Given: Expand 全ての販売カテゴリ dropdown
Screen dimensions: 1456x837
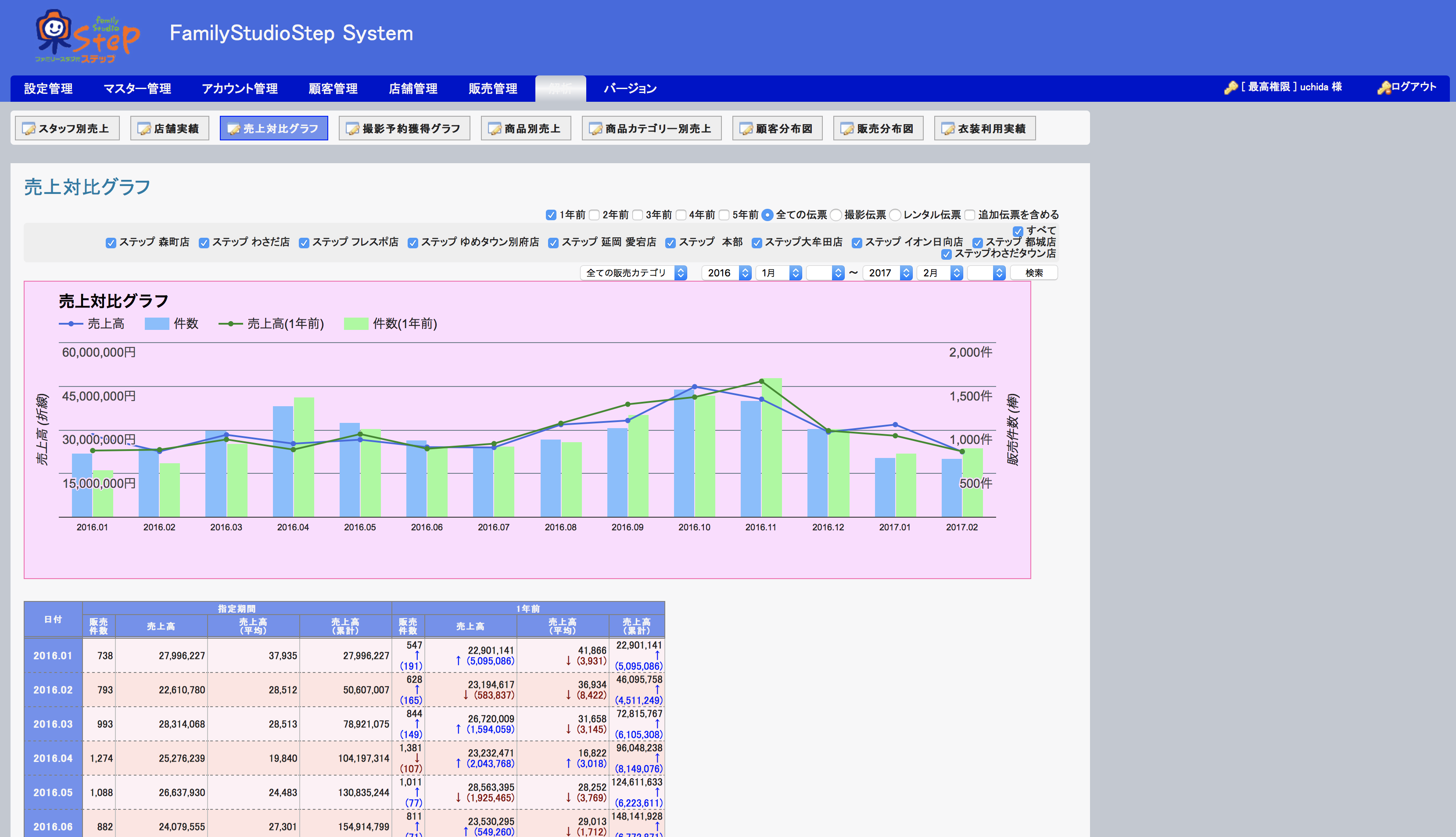Looking at the screenshot, I should click(x=634, y=273).
